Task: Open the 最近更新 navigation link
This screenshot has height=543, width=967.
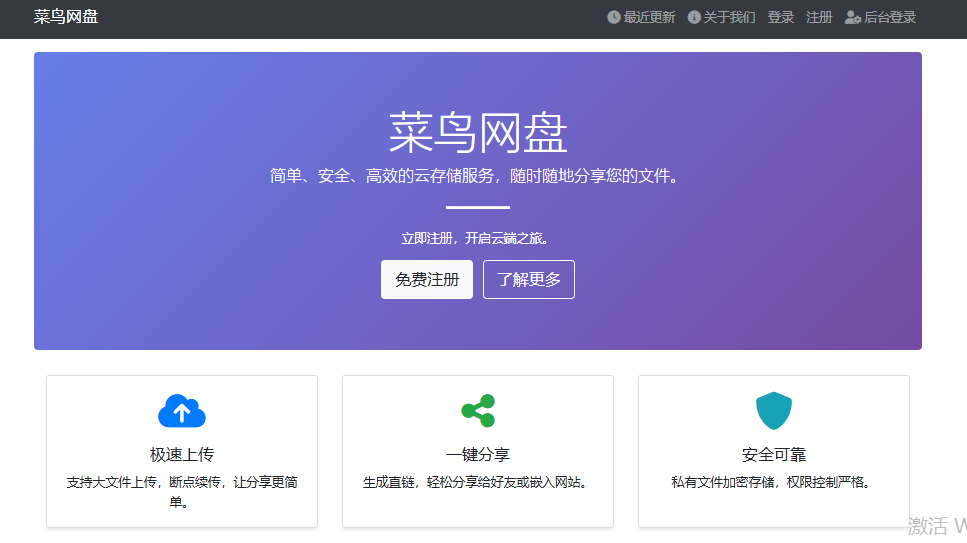Action: pyautogui.click(x=649, y=17)
